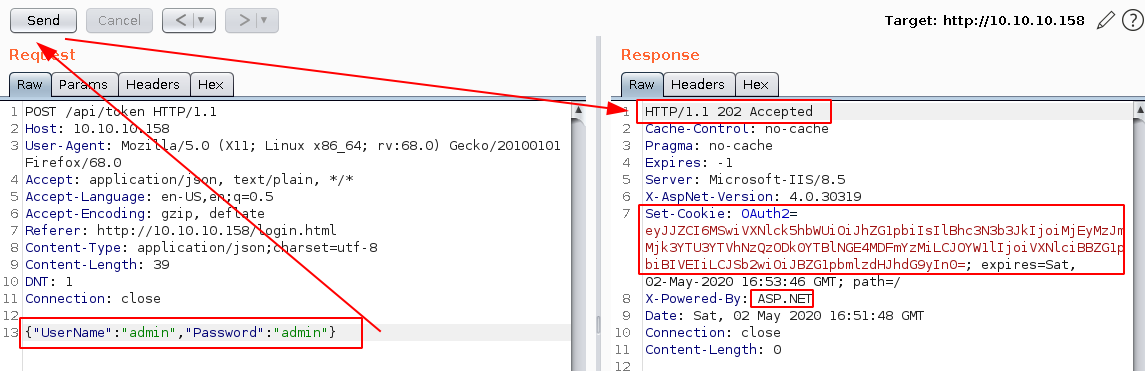The image size is (1145, 371).
Task: Click the Cancel button
Action: click(x=119, y=20)
